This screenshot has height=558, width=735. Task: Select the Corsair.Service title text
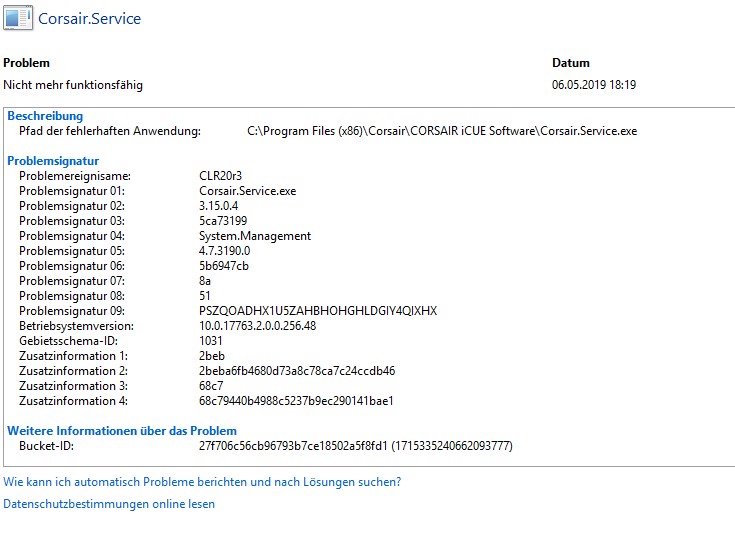[x=90, y=19]
